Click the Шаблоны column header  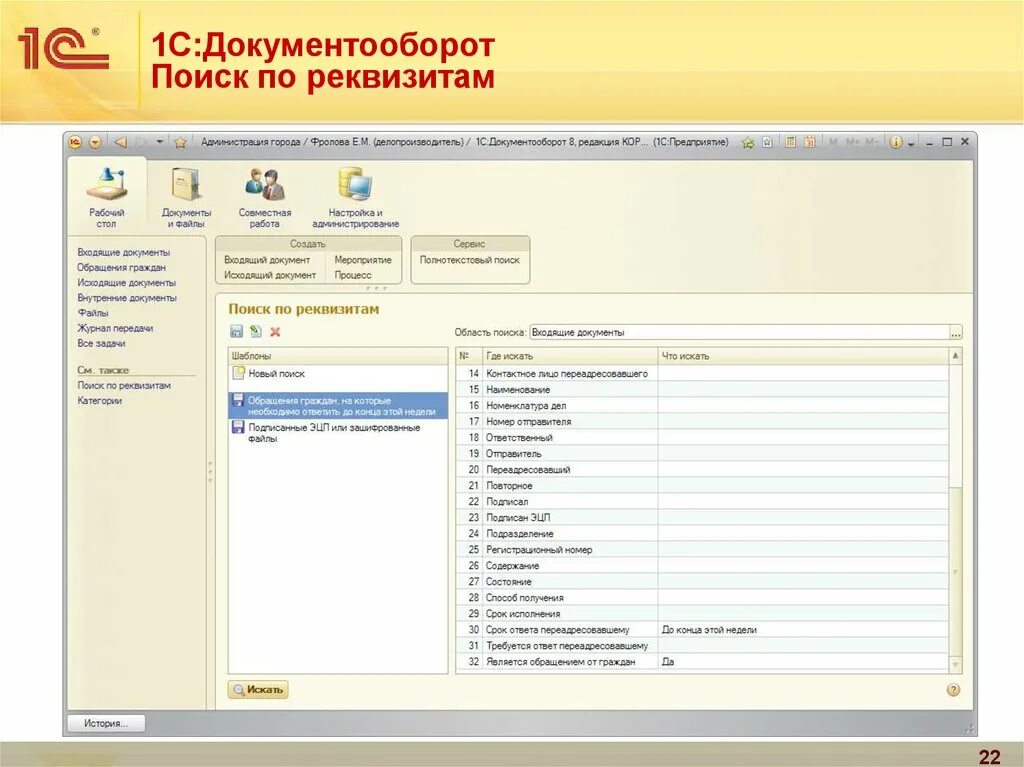point(338,356)
